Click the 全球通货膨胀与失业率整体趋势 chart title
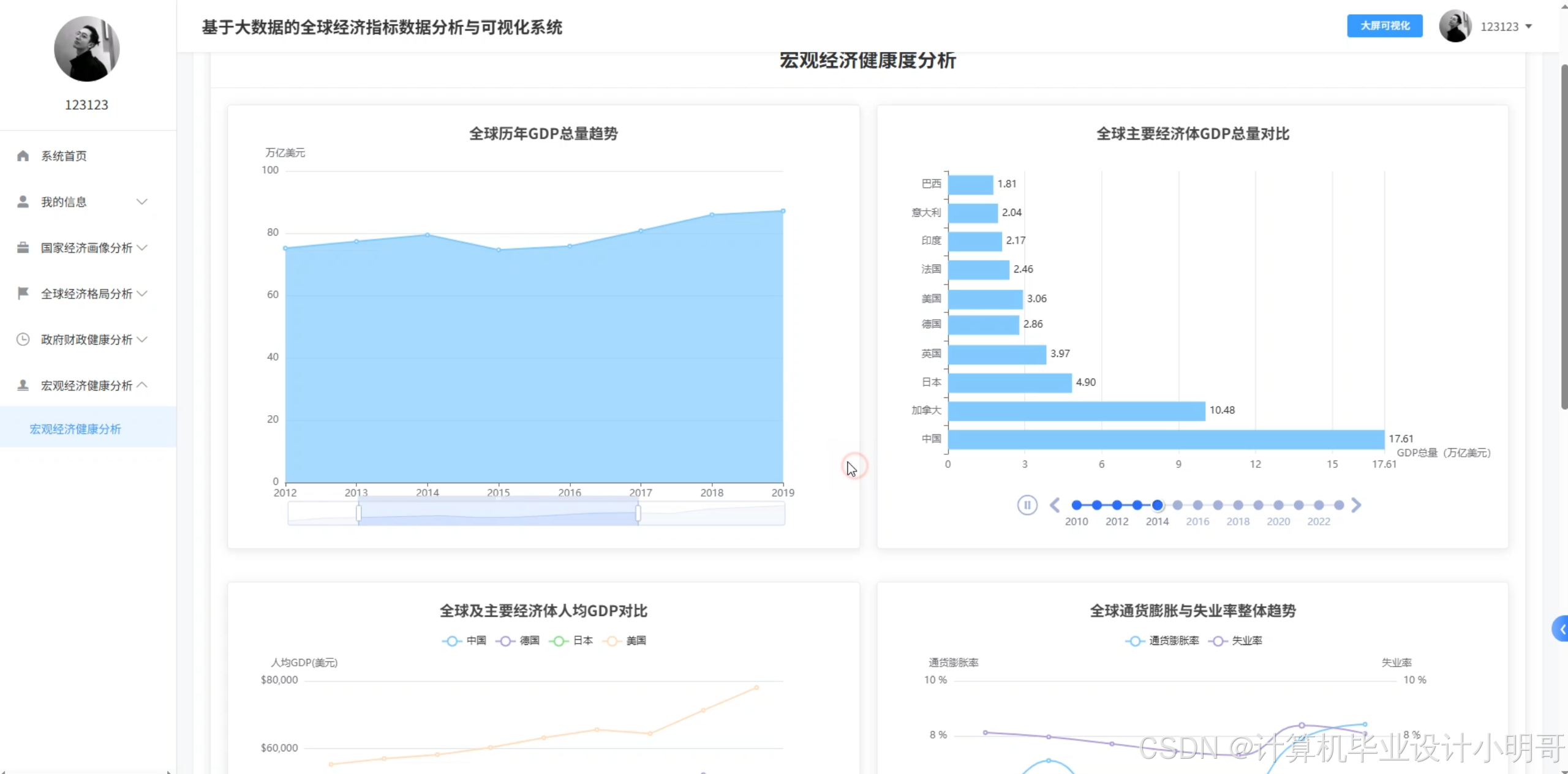This screenshot has width=1568, height=774. [1193, 611]
